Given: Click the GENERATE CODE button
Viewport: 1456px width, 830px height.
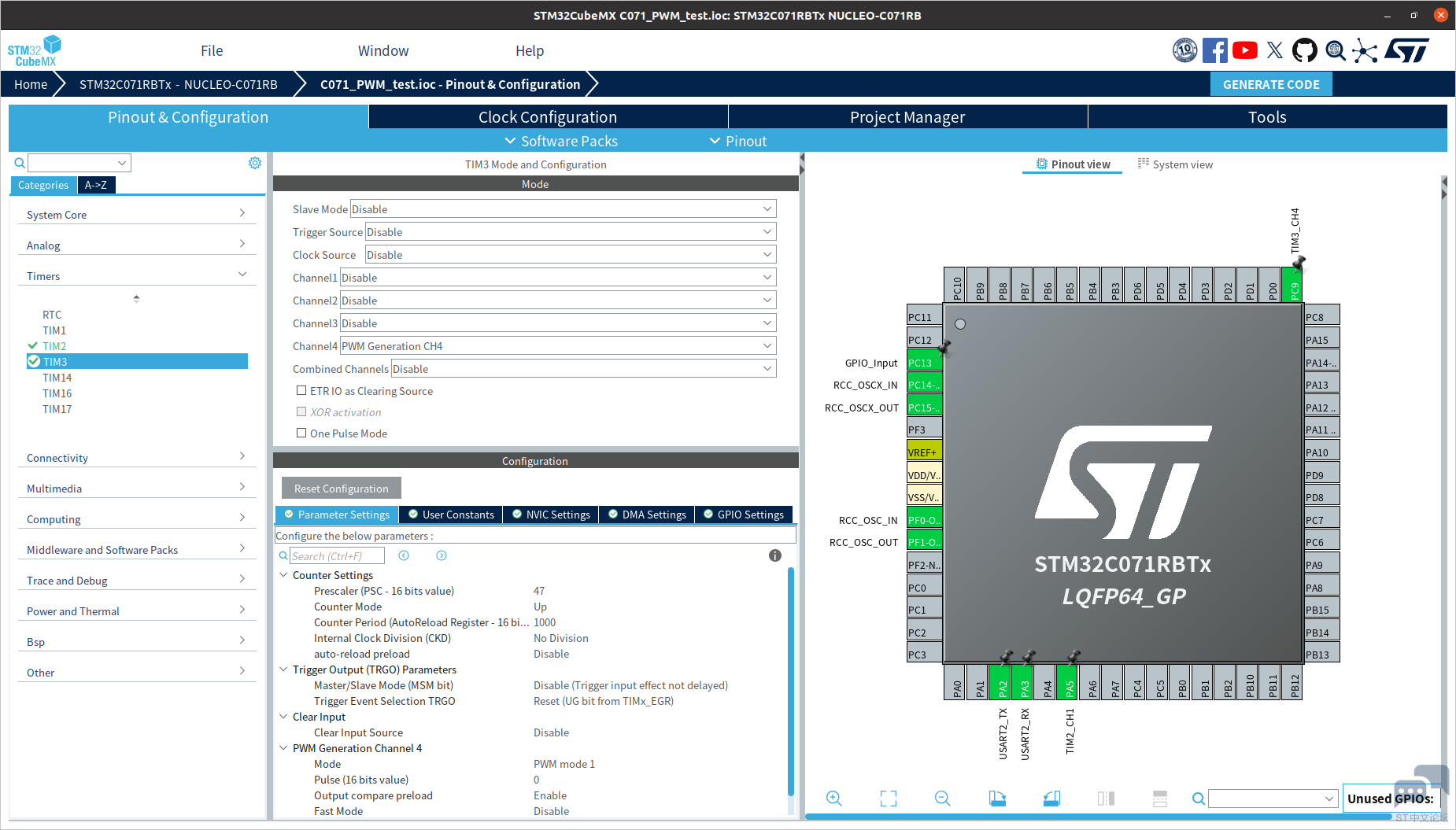Looking at the screenshot, I should pyautogui.click(x=1271, y=84).
